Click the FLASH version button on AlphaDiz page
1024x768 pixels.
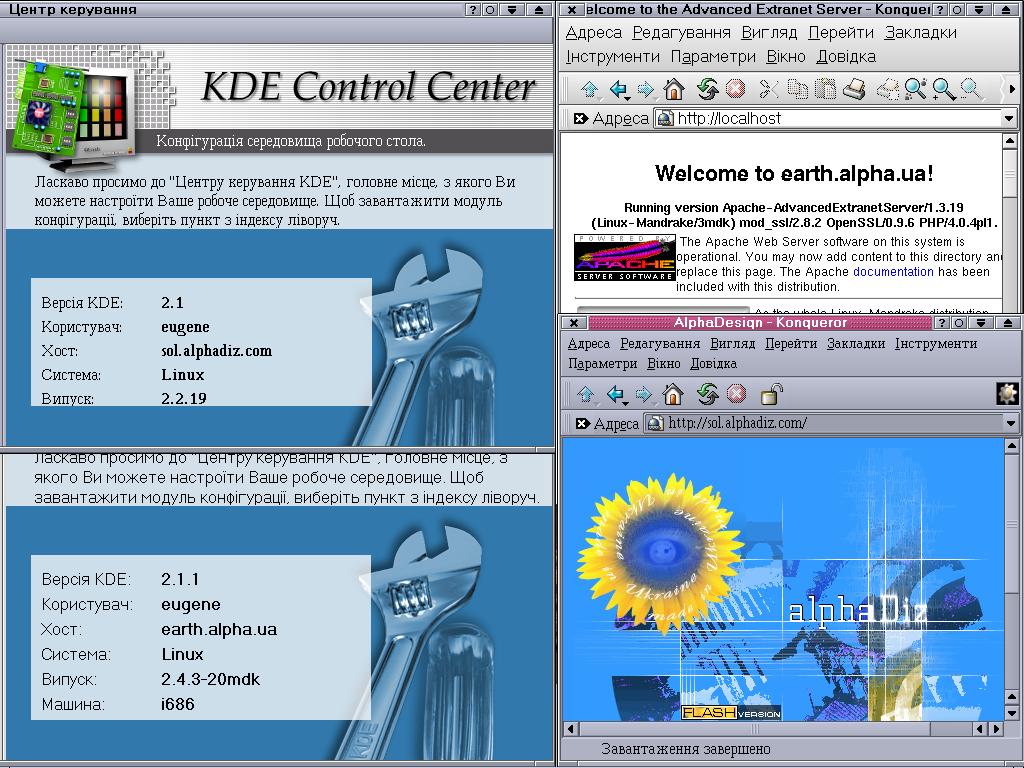[731, 713]
